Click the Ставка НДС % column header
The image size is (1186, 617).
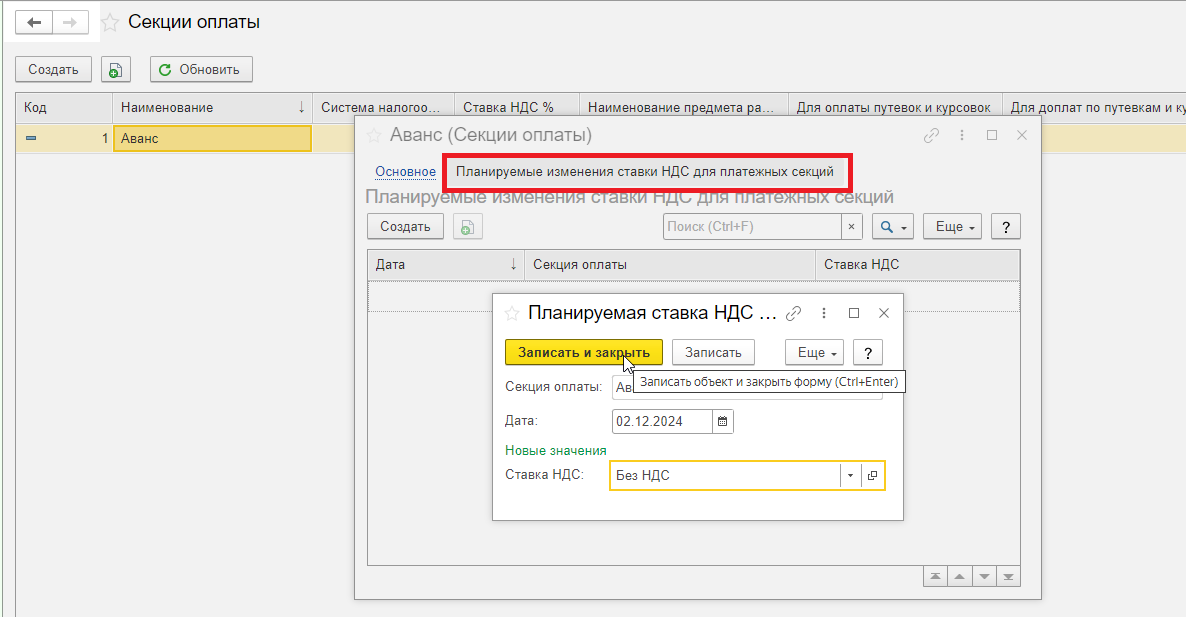pyautogui.click(x=517, y=107)
